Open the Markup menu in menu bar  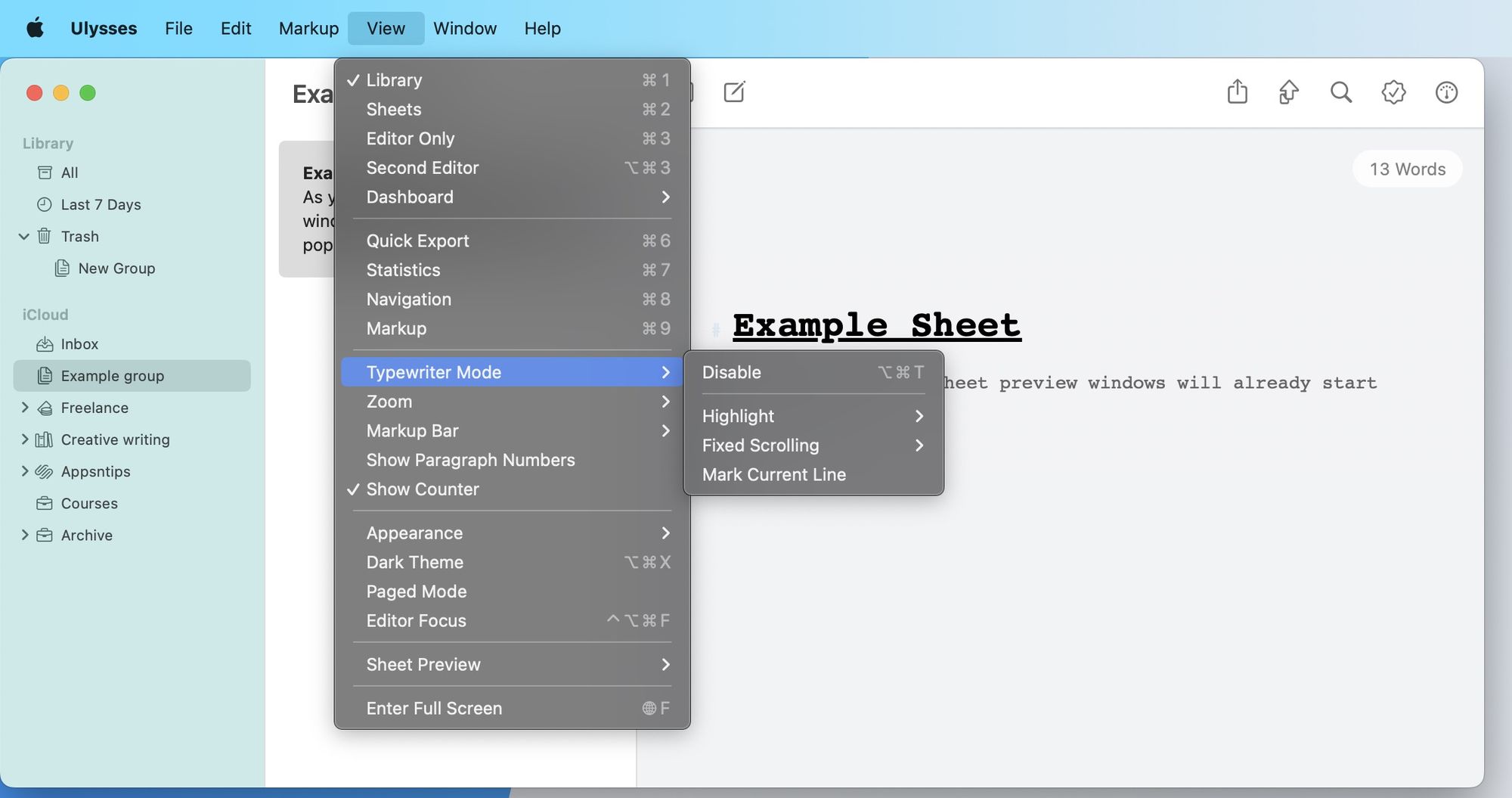pyautogui.click(x=308, y=29)
